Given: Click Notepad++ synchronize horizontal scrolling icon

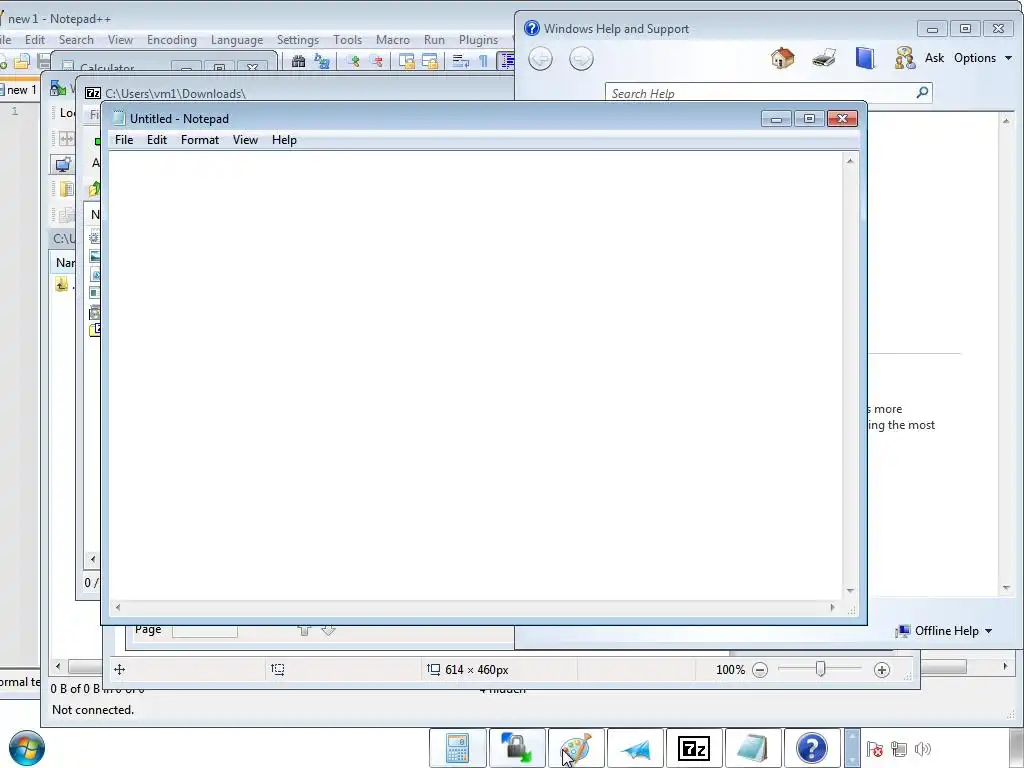Looking at the screenshot, I should point(430,61).
